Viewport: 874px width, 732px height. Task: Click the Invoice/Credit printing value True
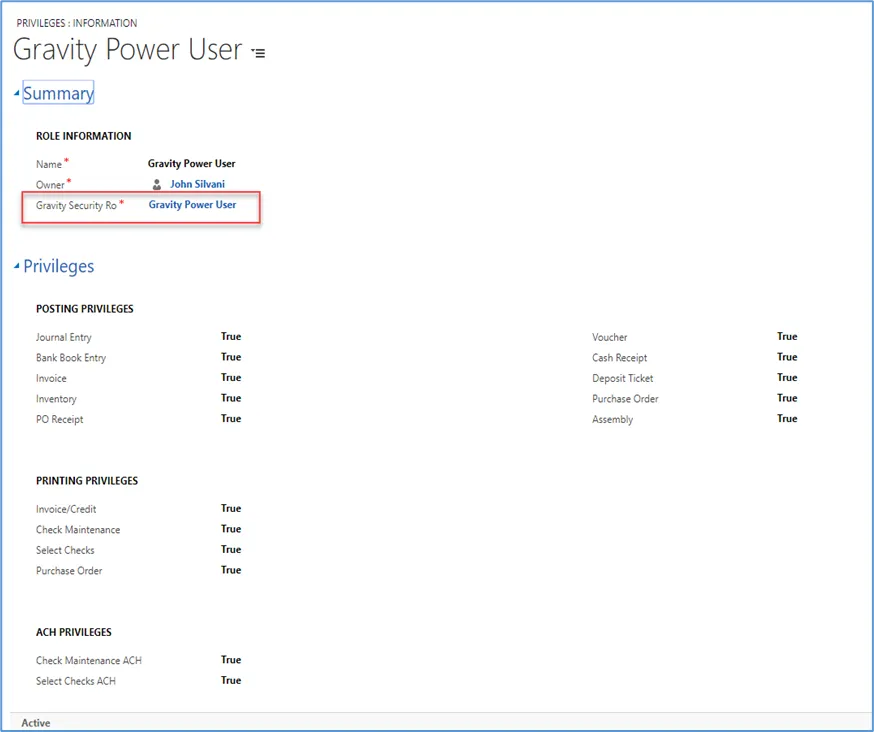click(231, 508)
